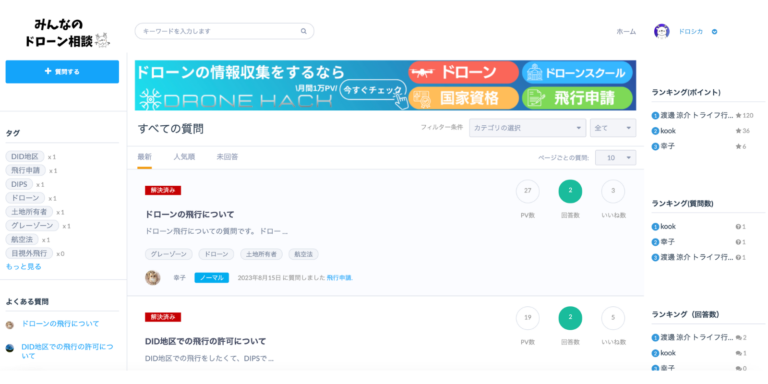This screenshot has width=768, height=384.
Task: Click 解決済み badge on ドローンの飛行について
Action: pyautogui.click(x=163, y=191)
